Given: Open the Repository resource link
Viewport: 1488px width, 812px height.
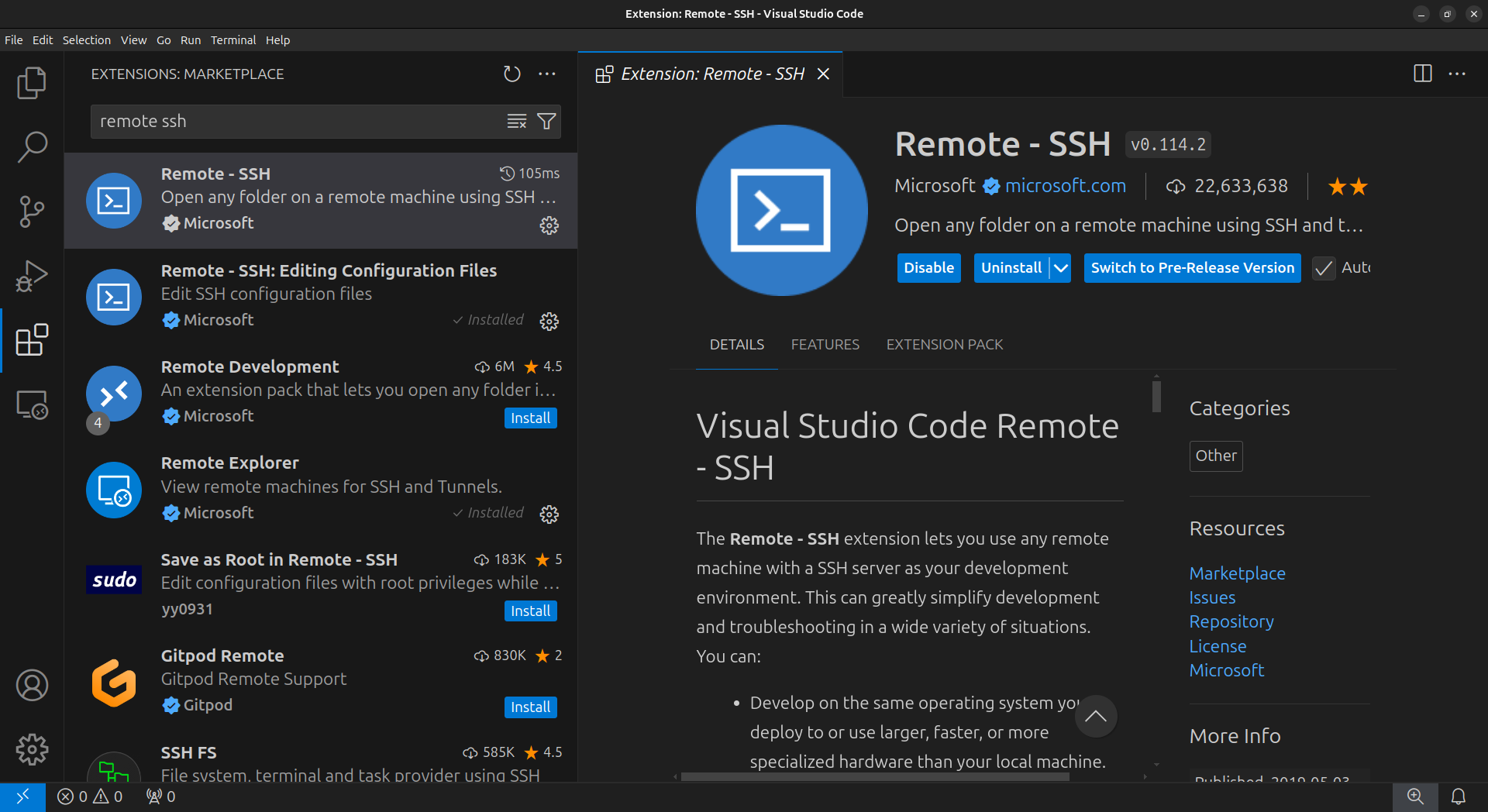Looking at the screenshot, I should pyautogui.click(x=1231, y=622).
